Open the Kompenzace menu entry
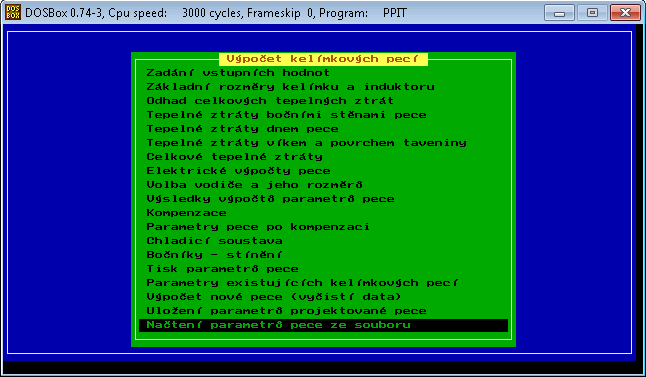The height and width of the screenshot is (377, 646). [186, 213]
